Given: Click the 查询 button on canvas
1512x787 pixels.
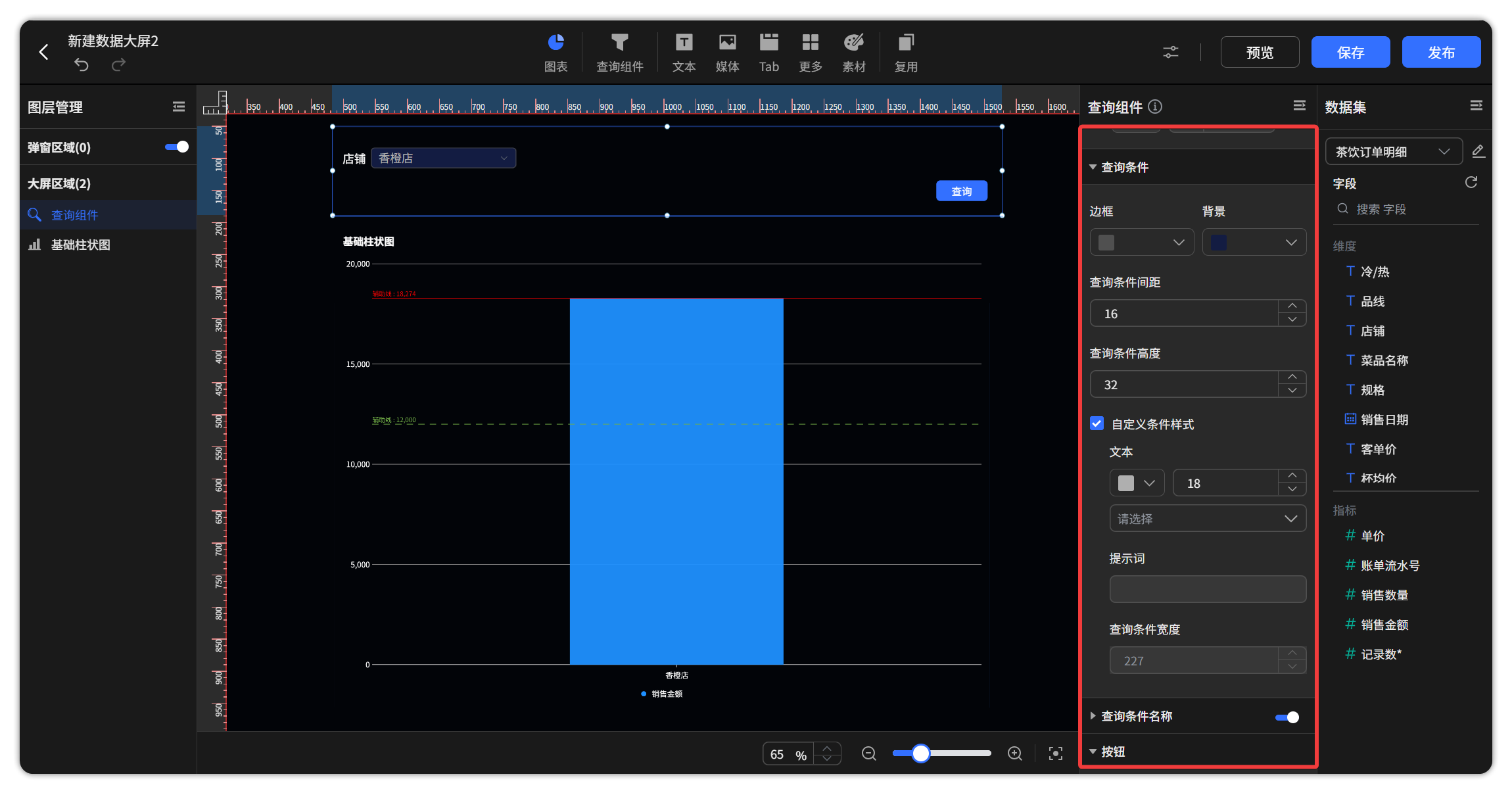Looking at the screenshot, I should coord(962,191).
